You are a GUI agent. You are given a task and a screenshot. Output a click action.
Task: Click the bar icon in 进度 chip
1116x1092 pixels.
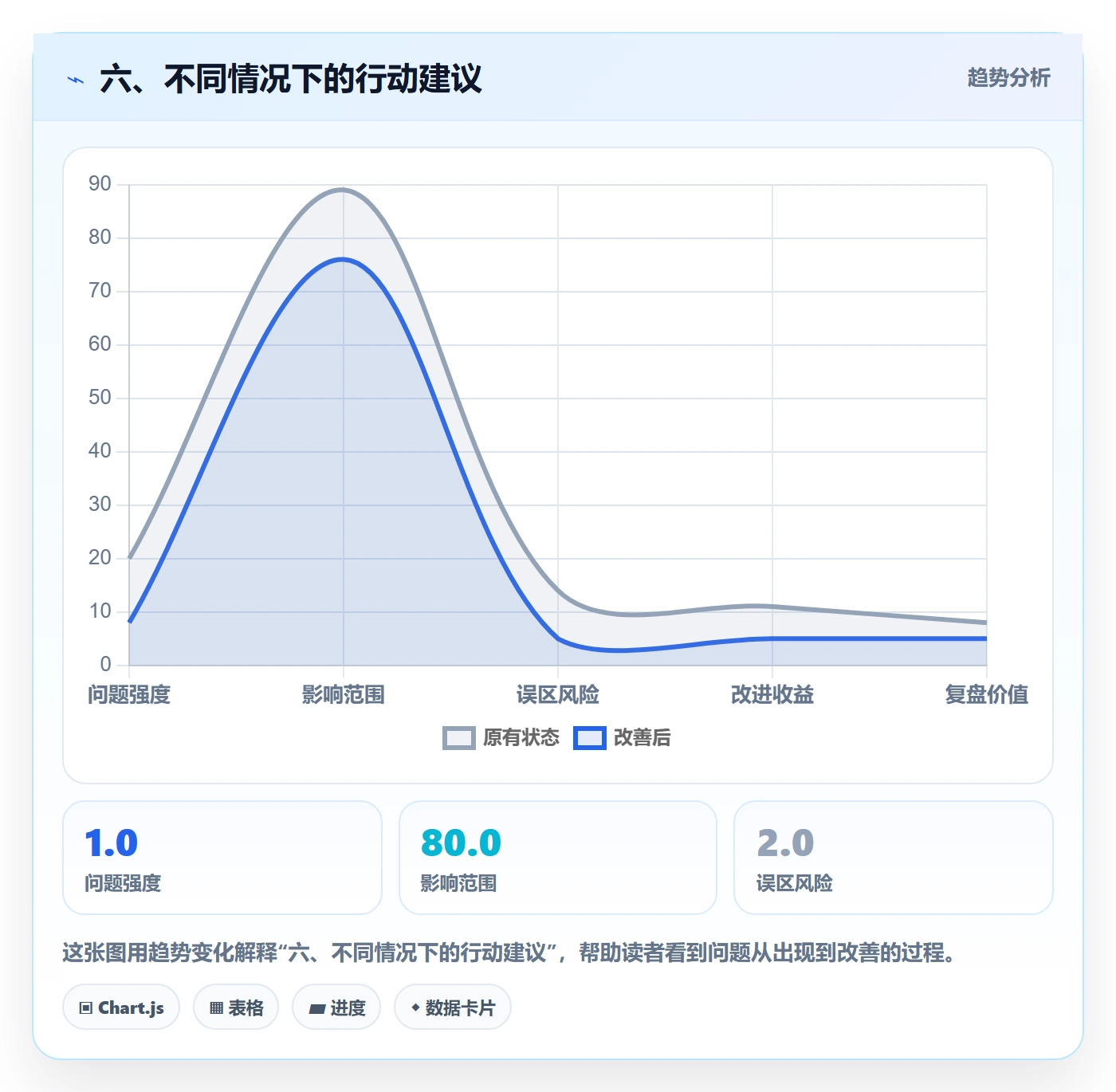point(316,1009)
